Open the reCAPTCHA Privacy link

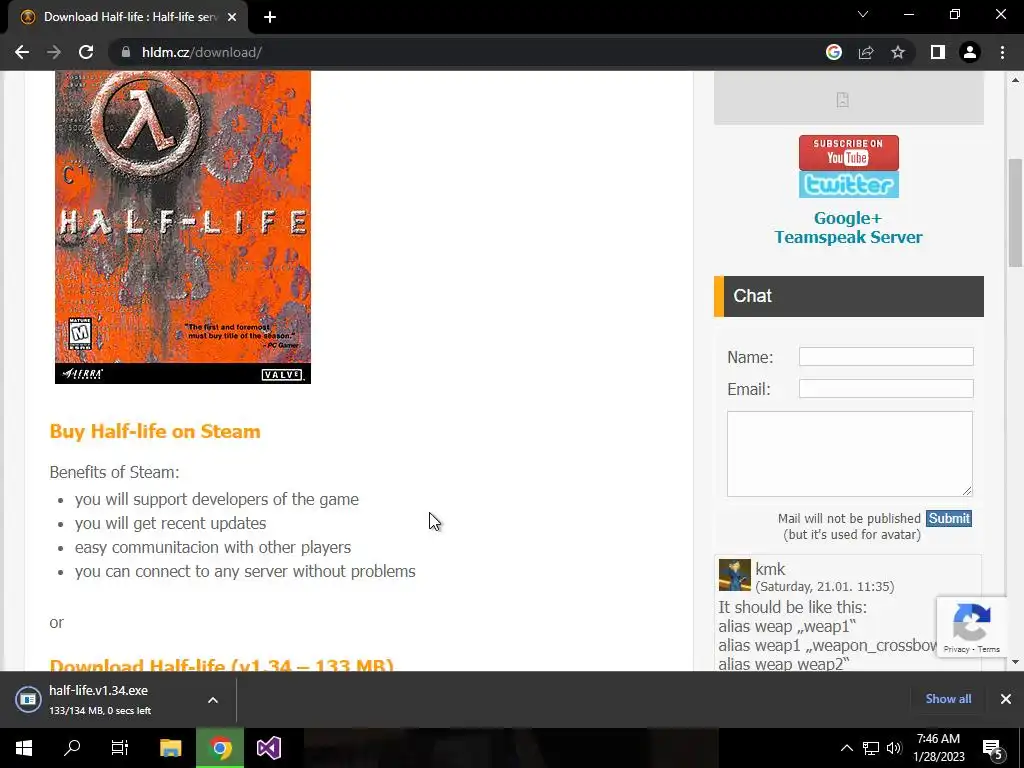956,649
